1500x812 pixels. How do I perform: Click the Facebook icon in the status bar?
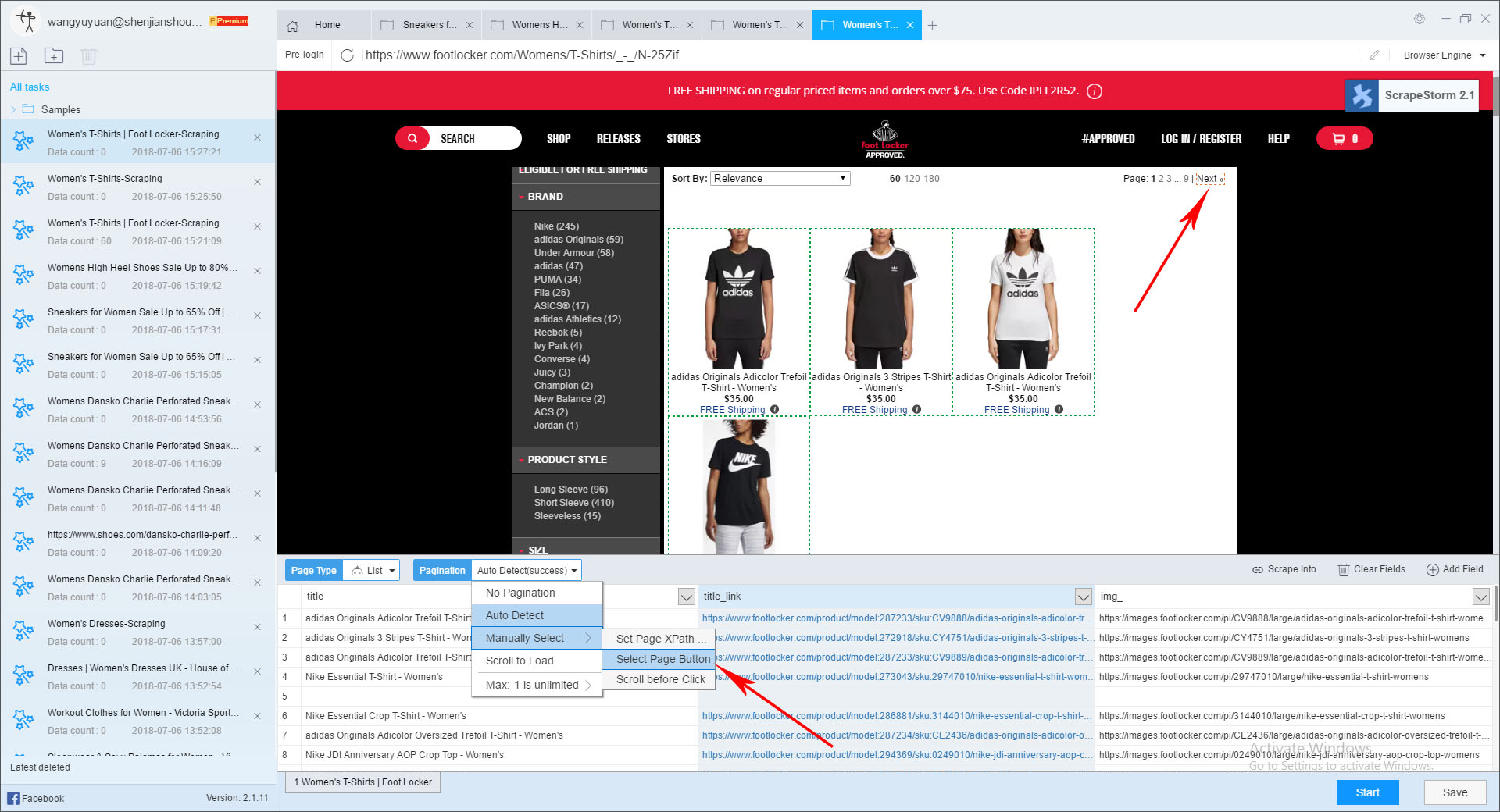pyautogui.click(x=13, y=798)
